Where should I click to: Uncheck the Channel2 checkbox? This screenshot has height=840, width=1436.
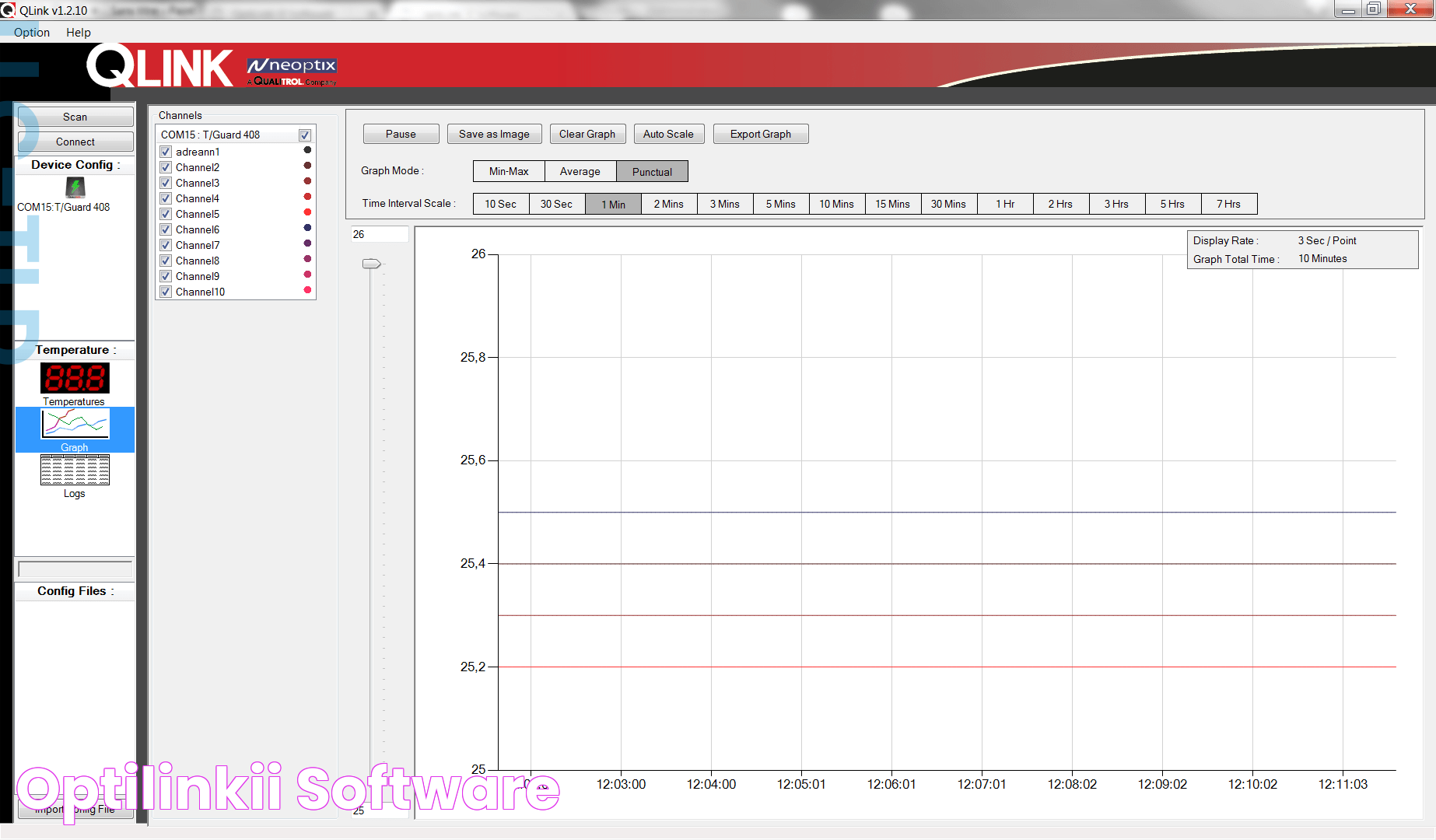[x=166, y=167]
